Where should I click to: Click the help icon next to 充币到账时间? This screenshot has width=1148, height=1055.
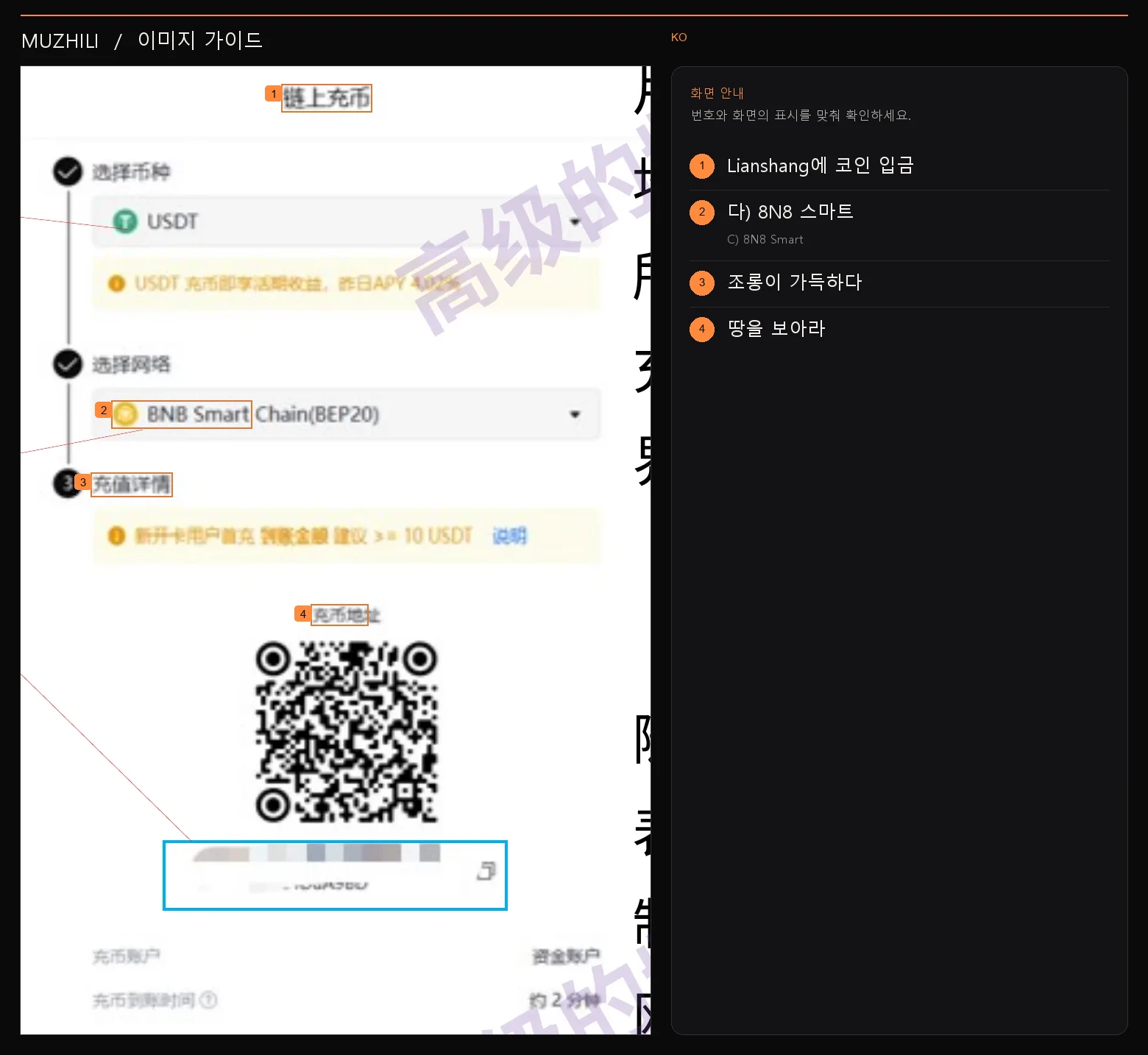[208, 1000]
